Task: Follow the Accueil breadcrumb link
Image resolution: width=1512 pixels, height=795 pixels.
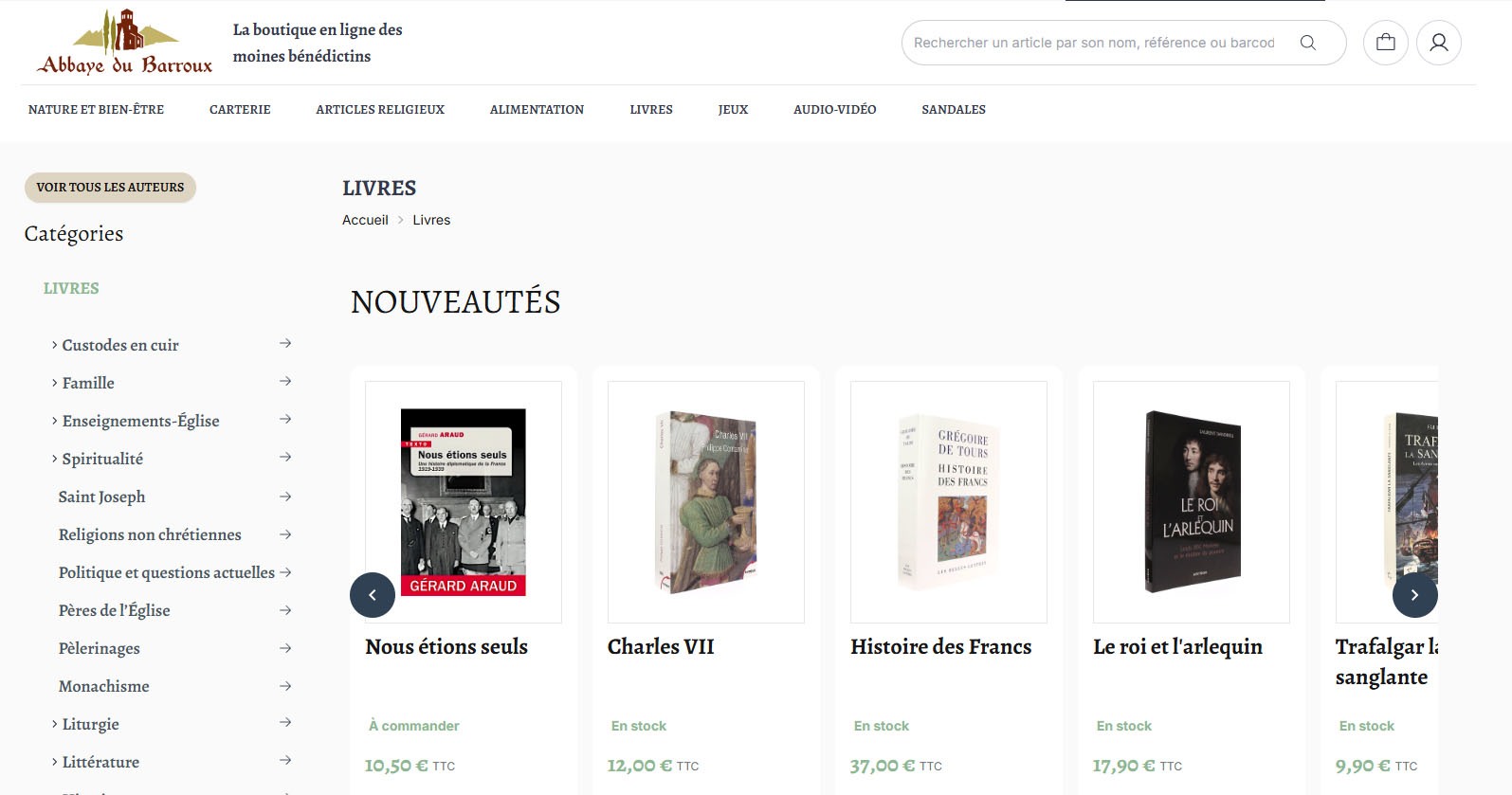Action: point(365,220)
